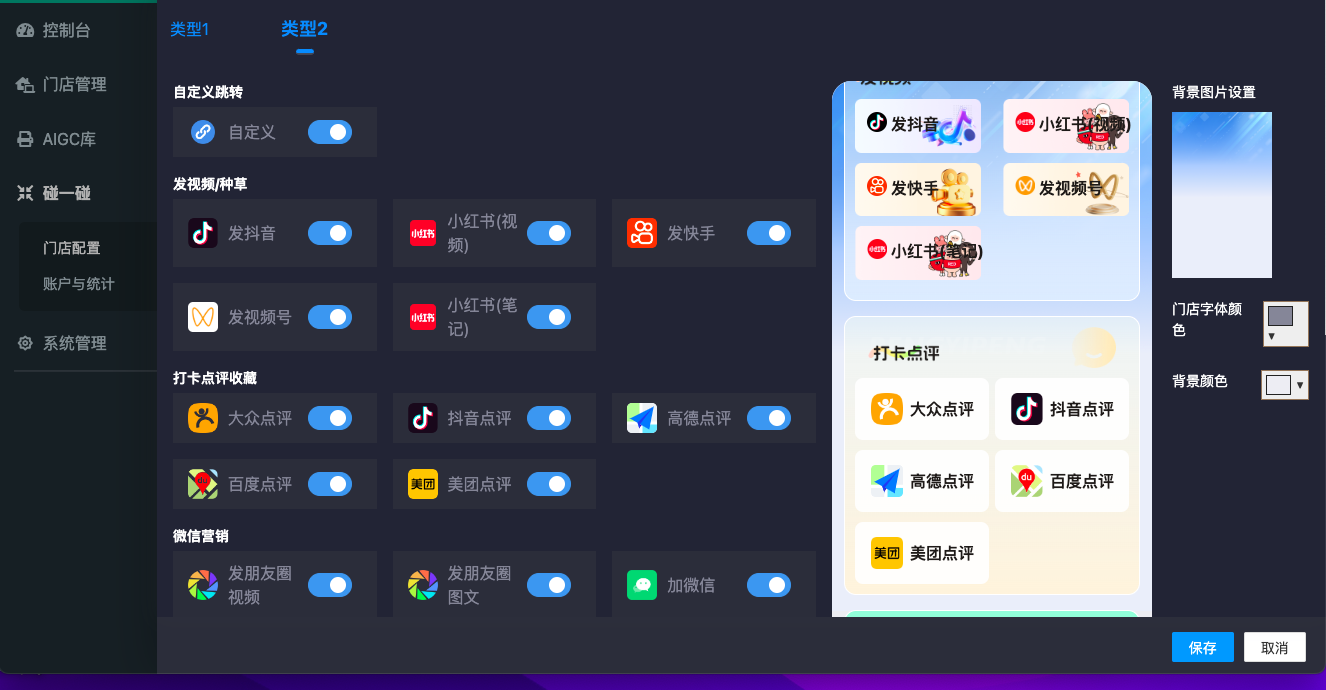Click the aperture icon beside 发朋友圈视频

click(203, 584)
